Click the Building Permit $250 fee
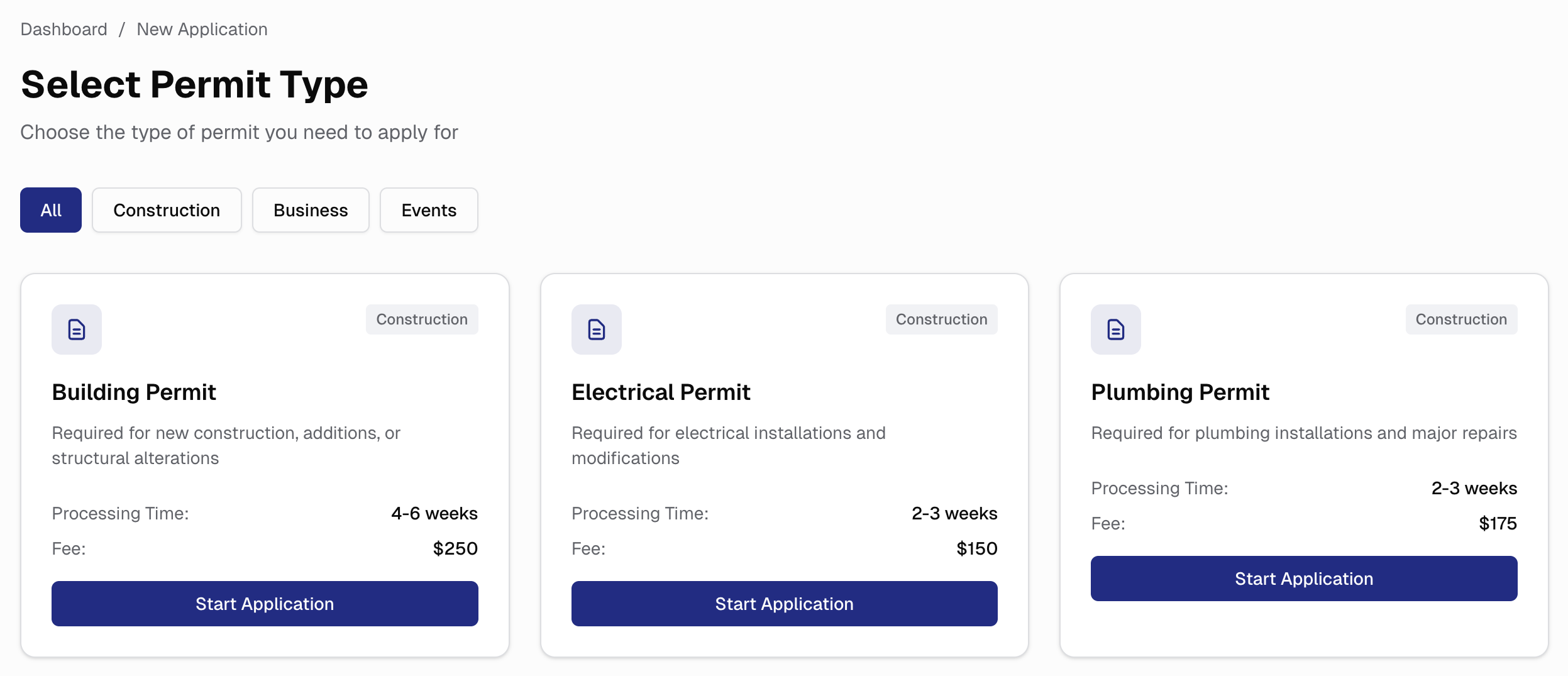This screenshot has width=1568, height=676. 455,548
